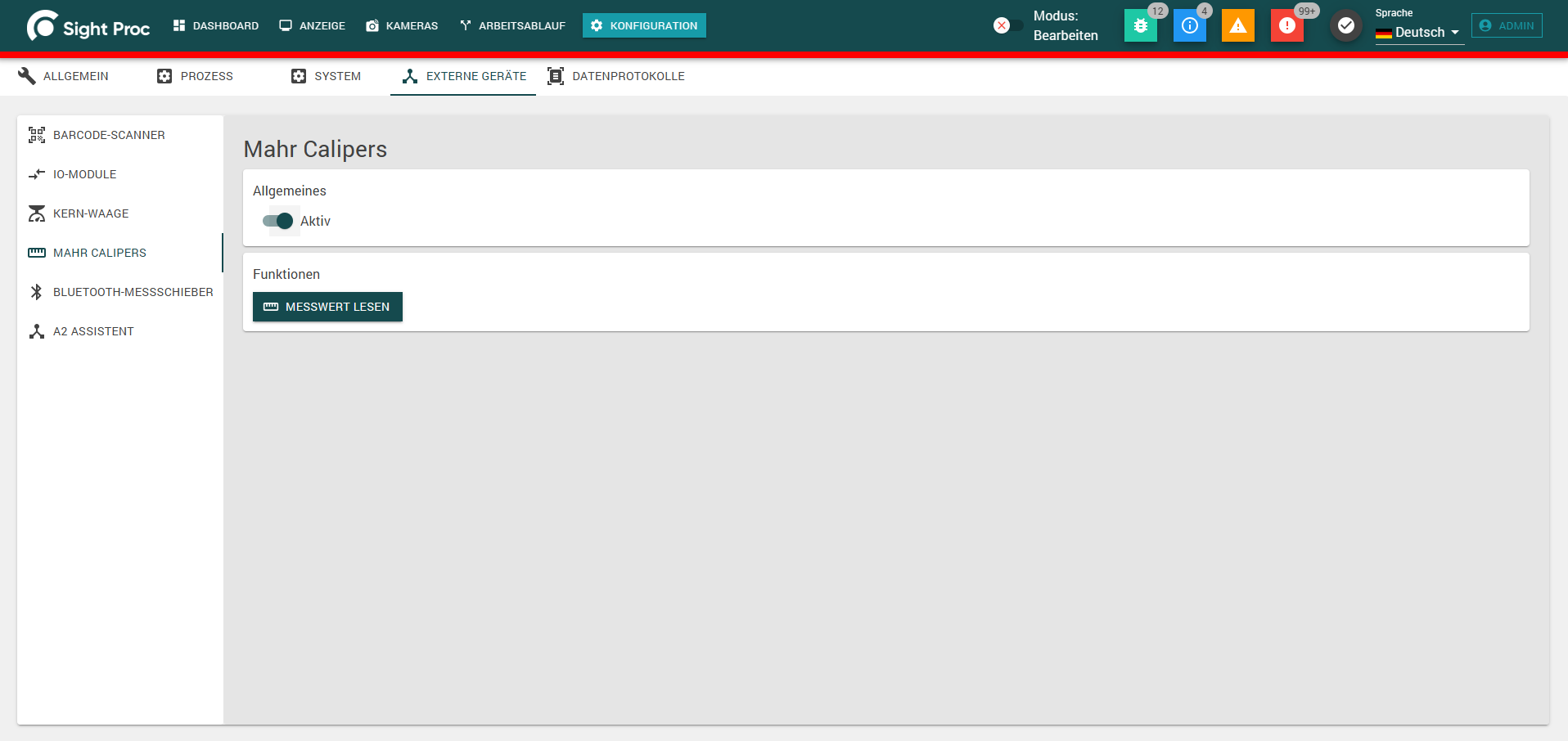This screenshot has width=1568, height=741.
Task: Open Bluetooth-Messschieber in the sidebar
Action: click(120, 292)
